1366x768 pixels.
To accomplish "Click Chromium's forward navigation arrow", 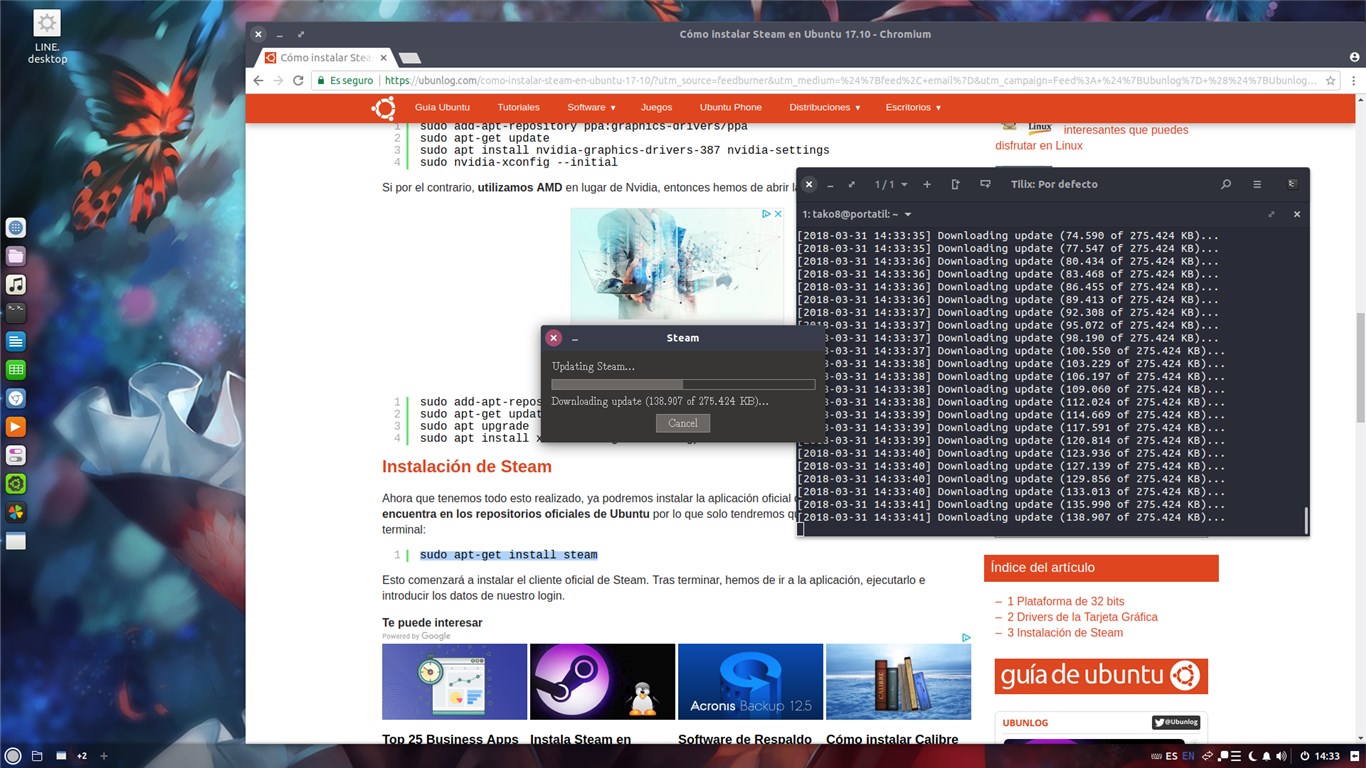I will click(x=278, y=81).
